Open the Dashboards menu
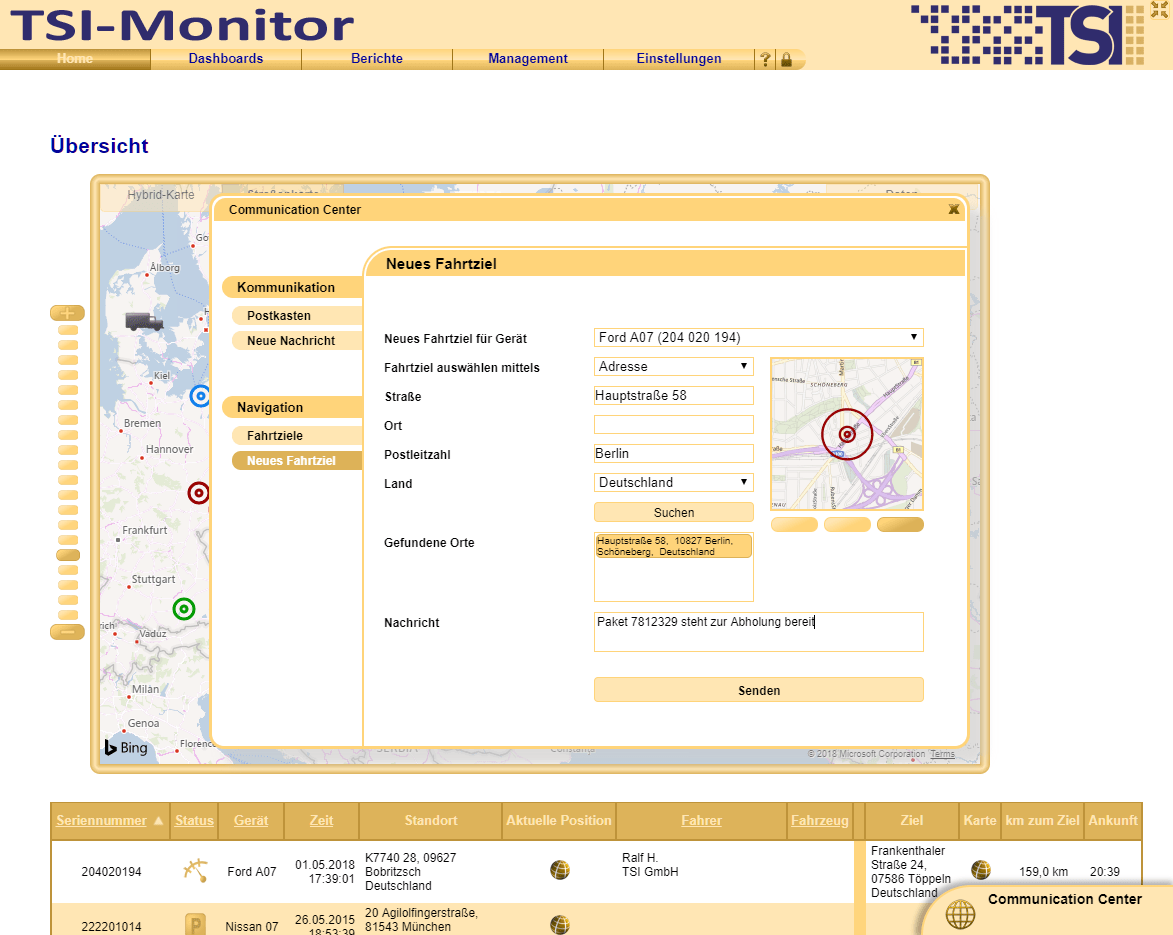Image resolution: width=1173 pixels, height=935 pixels. coord(226,58)
